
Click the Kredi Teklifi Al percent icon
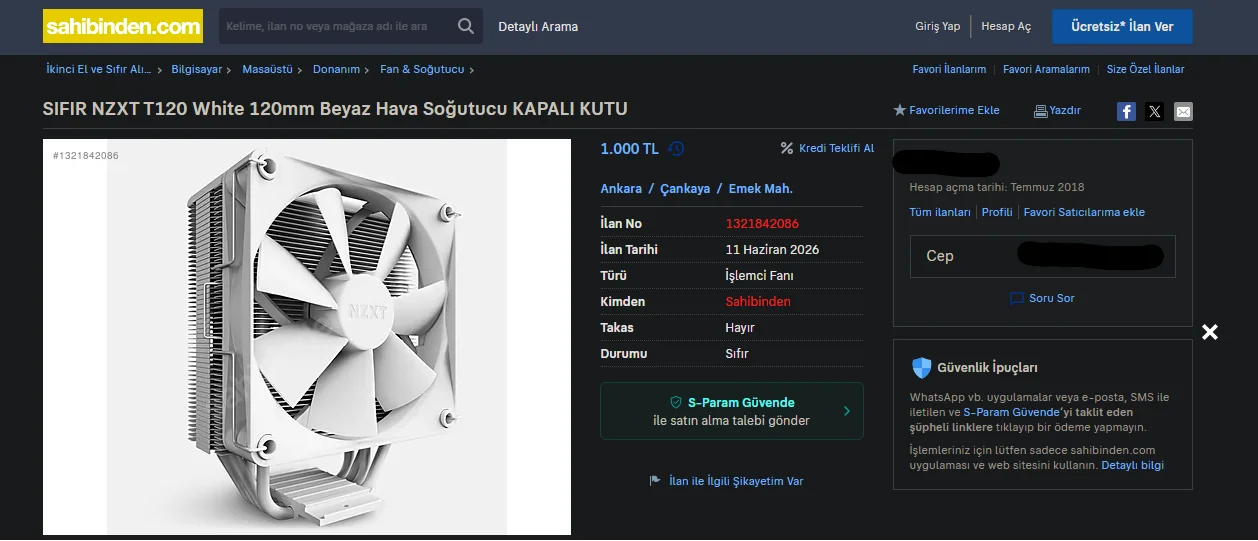786,148
